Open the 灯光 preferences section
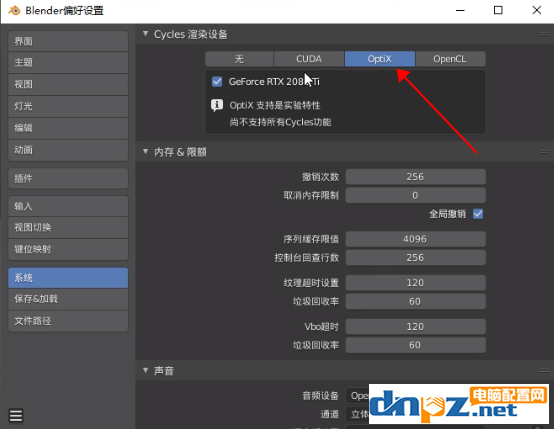Screen dimensions: 554x429 tap(68, 106)
